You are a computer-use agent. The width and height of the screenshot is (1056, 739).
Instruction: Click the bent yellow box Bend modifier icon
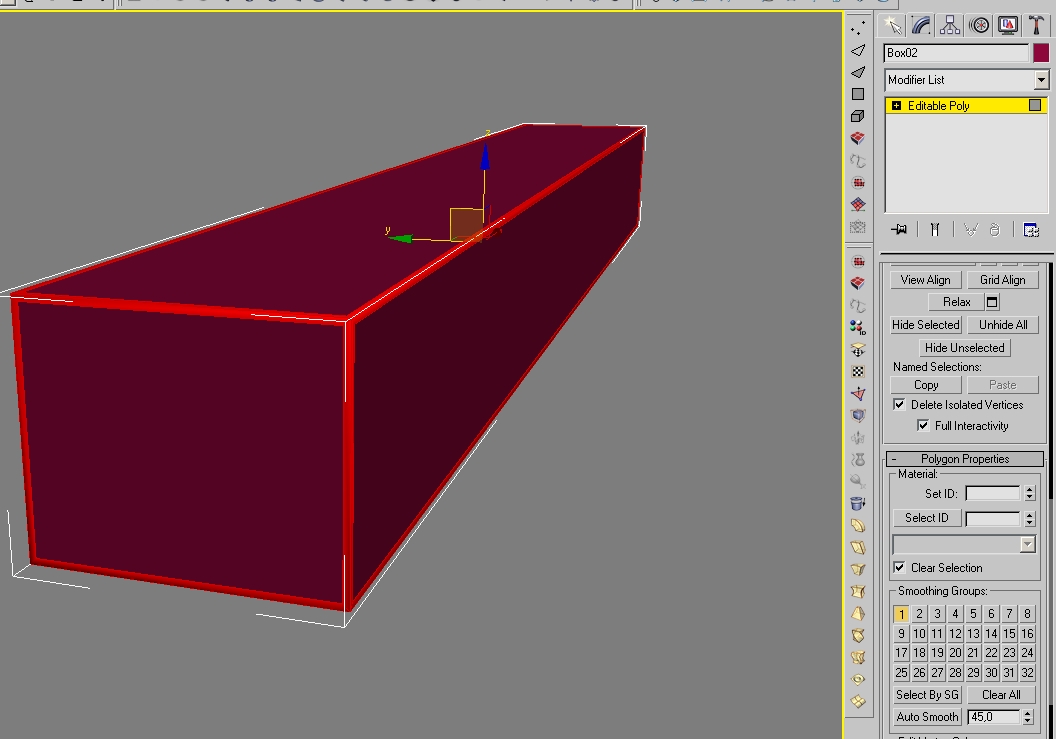[x=857, y=525]
